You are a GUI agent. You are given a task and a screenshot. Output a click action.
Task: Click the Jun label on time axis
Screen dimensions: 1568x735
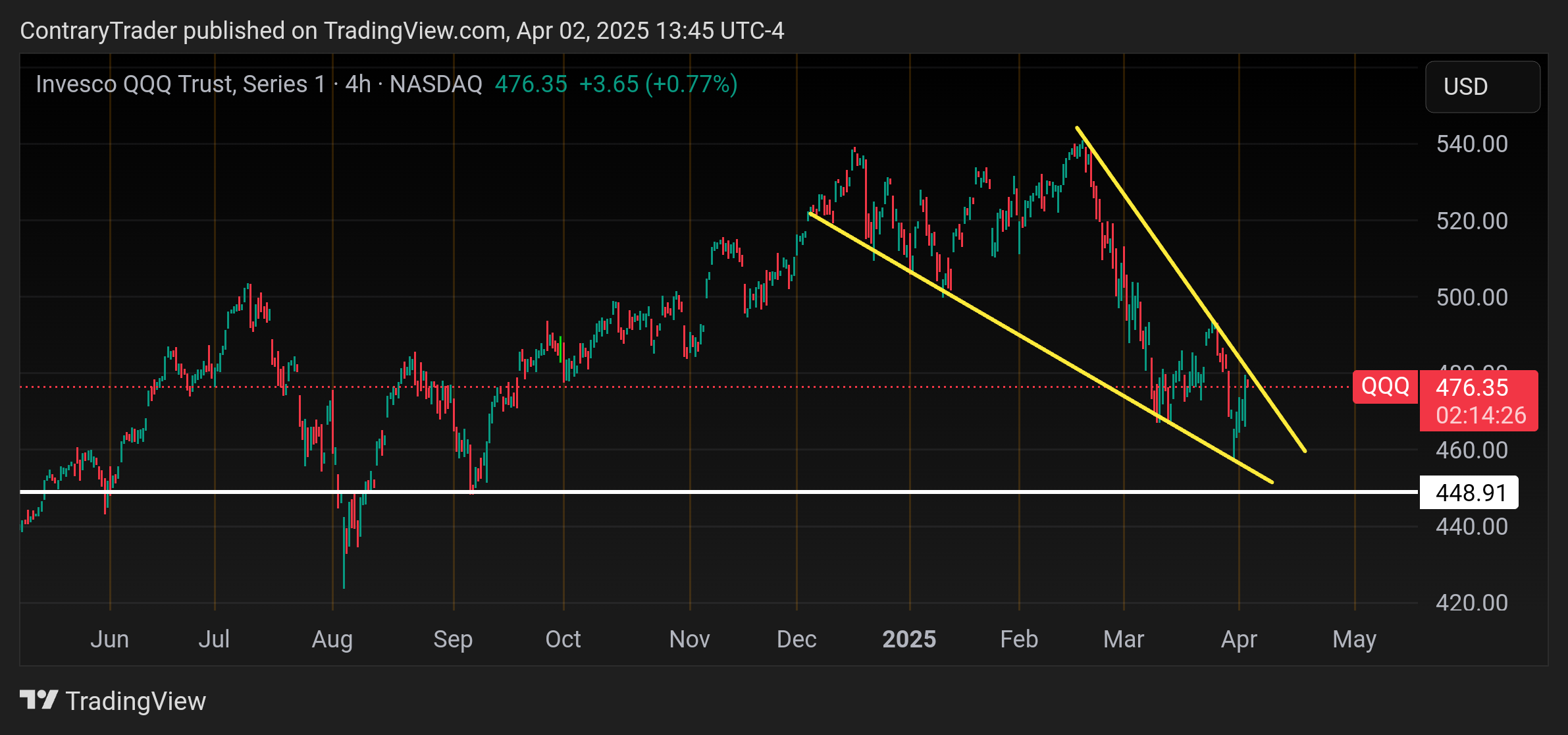click(109, 640)
